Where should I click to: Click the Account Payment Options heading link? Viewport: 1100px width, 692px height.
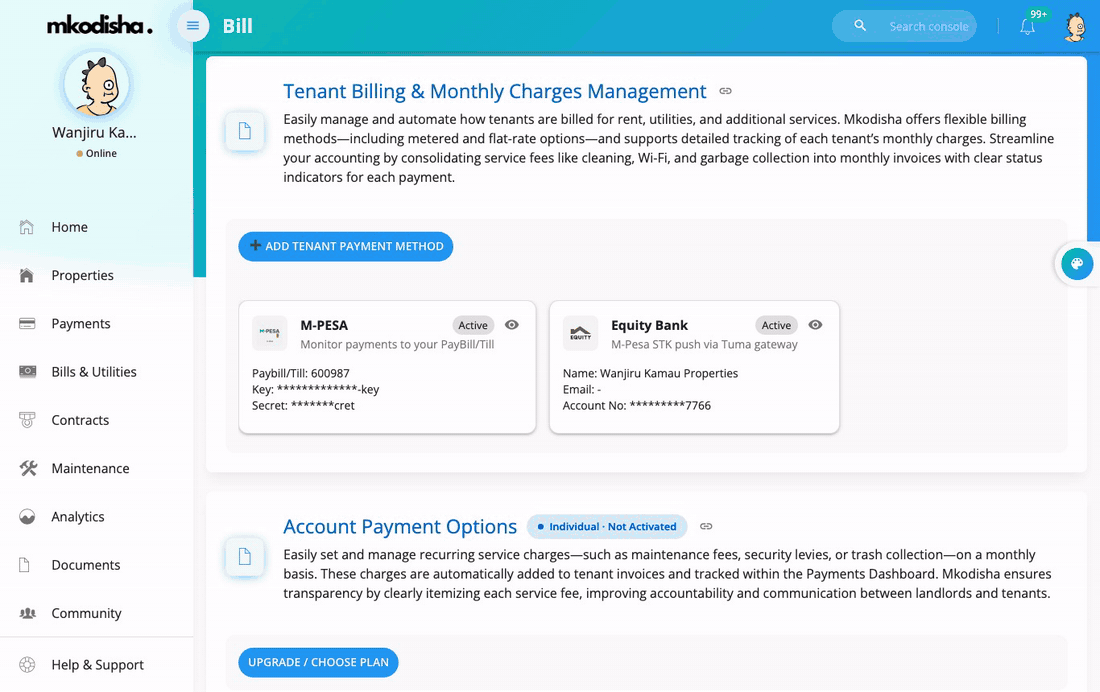point(400,526)
